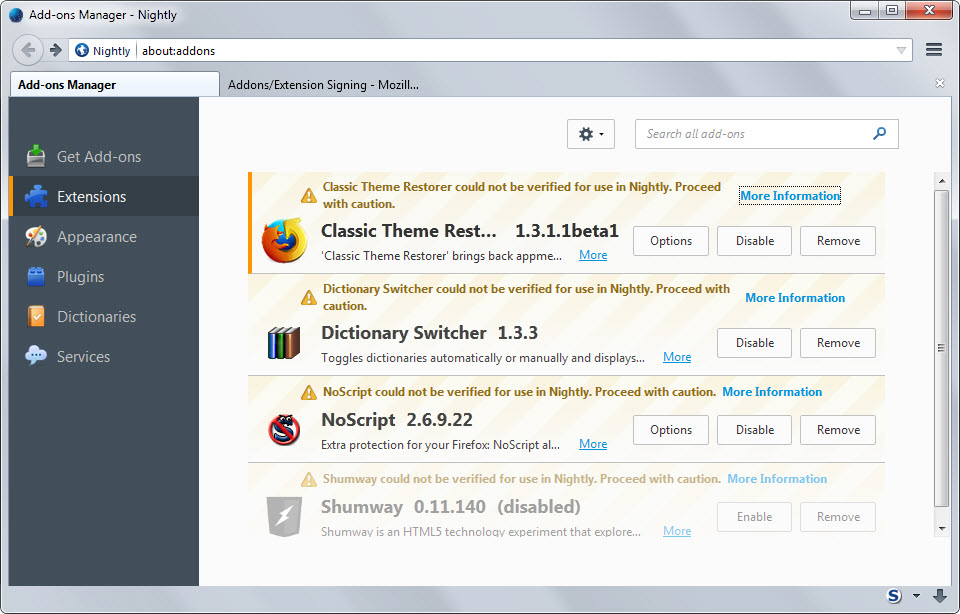This screenshot has height=614, width=960.
Task: Click the back navigation arrow
Action: pyautogui.click(x=29, y=50)
